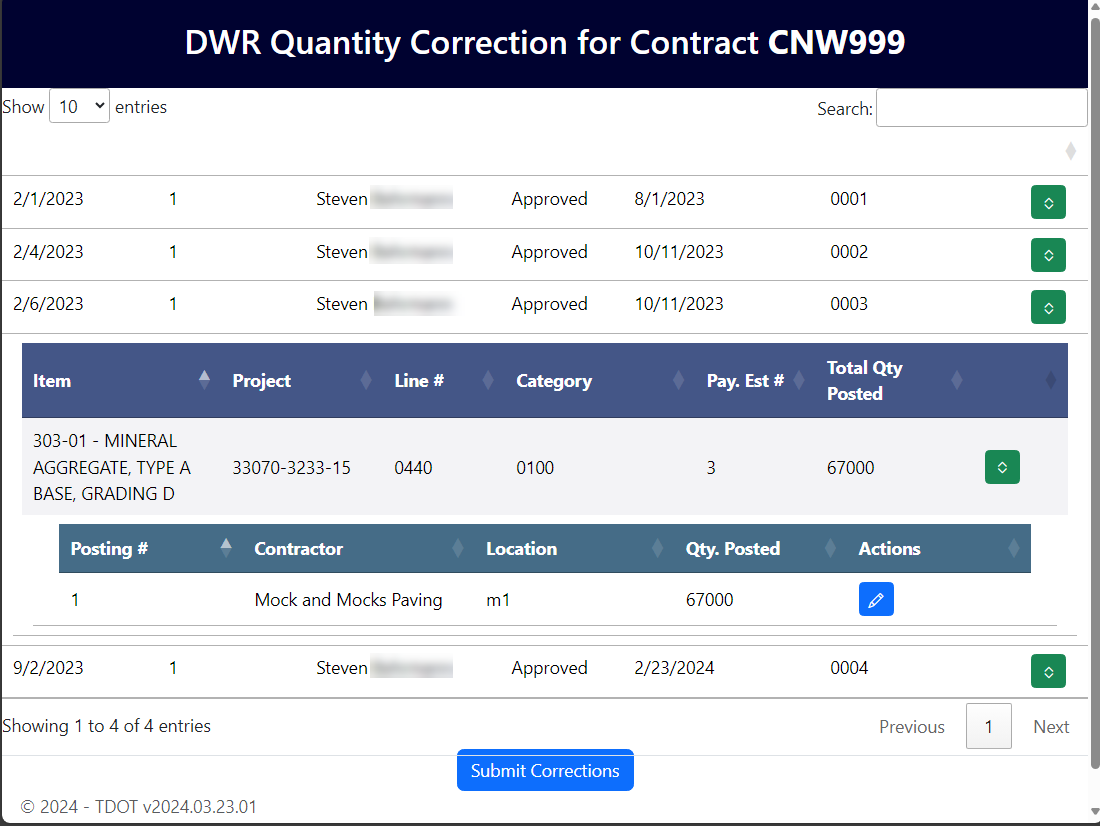
Task: Select page 1 in pagination
Action: [x=988, y=726]
